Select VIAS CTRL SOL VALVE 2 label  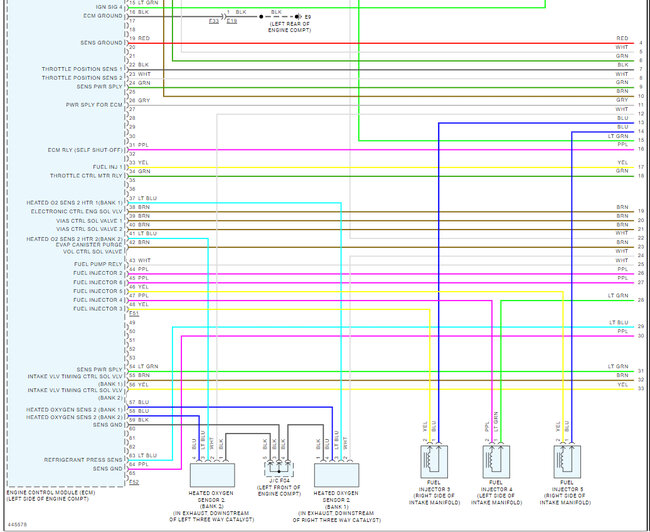[x=90, y=229]
